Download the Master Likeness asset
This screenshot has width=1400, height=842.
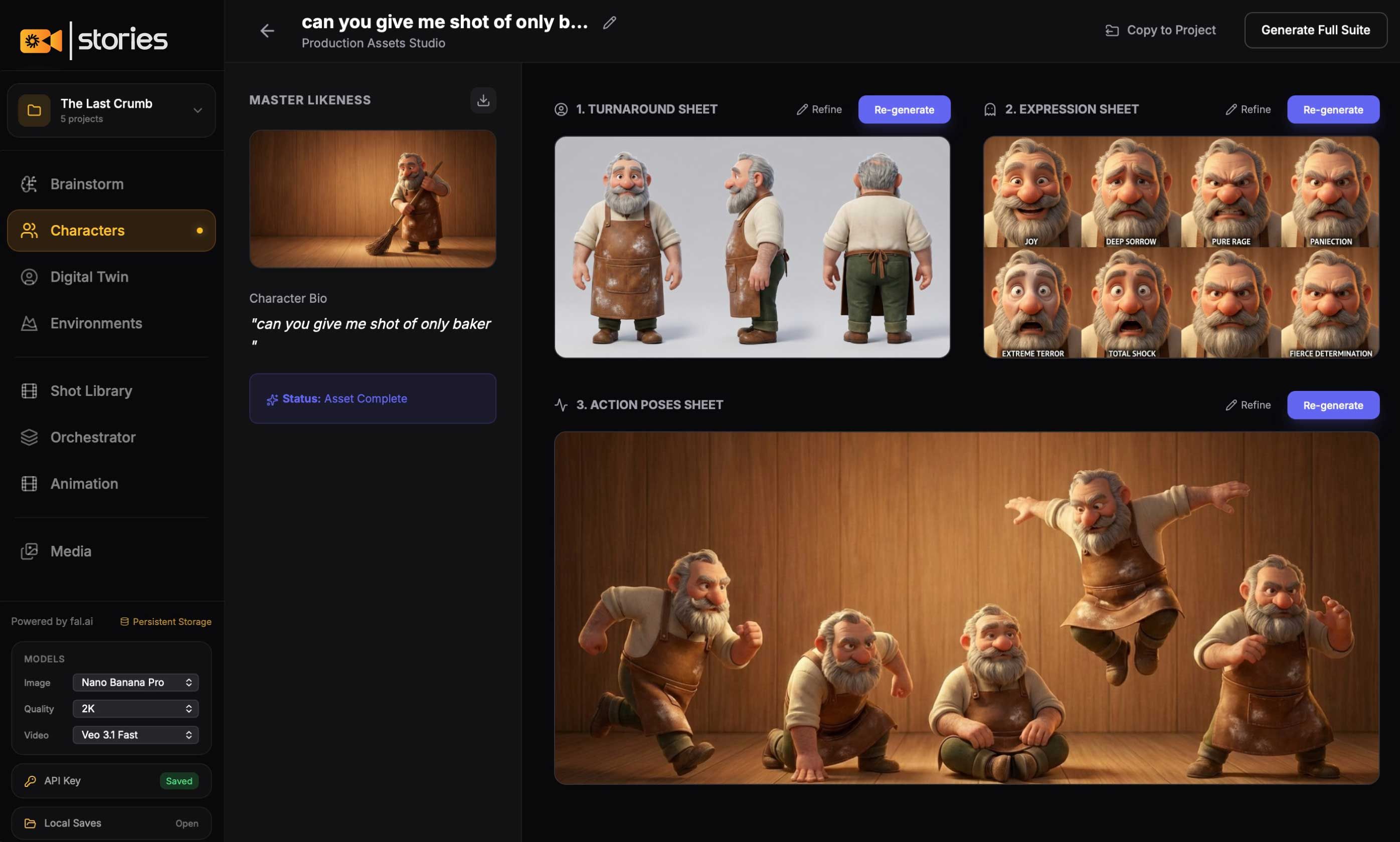tap(483, 100)
